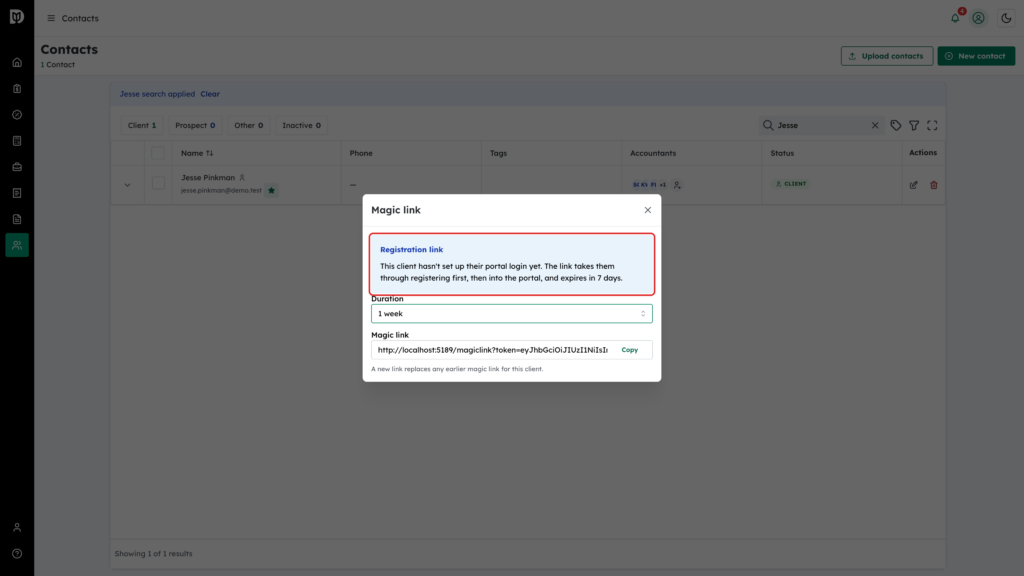Open the notifications bell
Viewport: 1024px width, 576px height.
[955, 18]
